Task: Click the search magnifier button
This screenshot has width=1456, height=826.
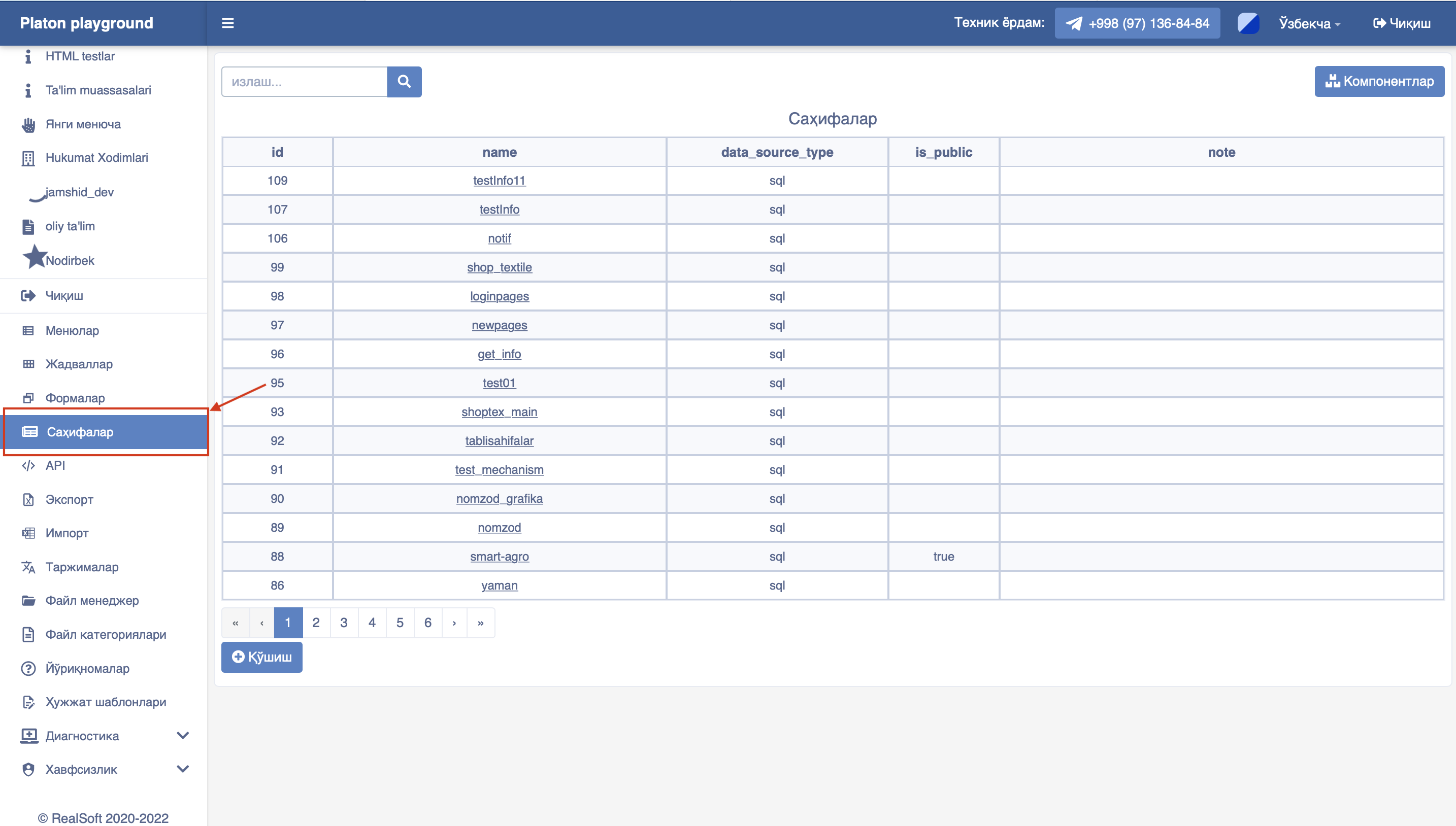Action: click(404, 82)
